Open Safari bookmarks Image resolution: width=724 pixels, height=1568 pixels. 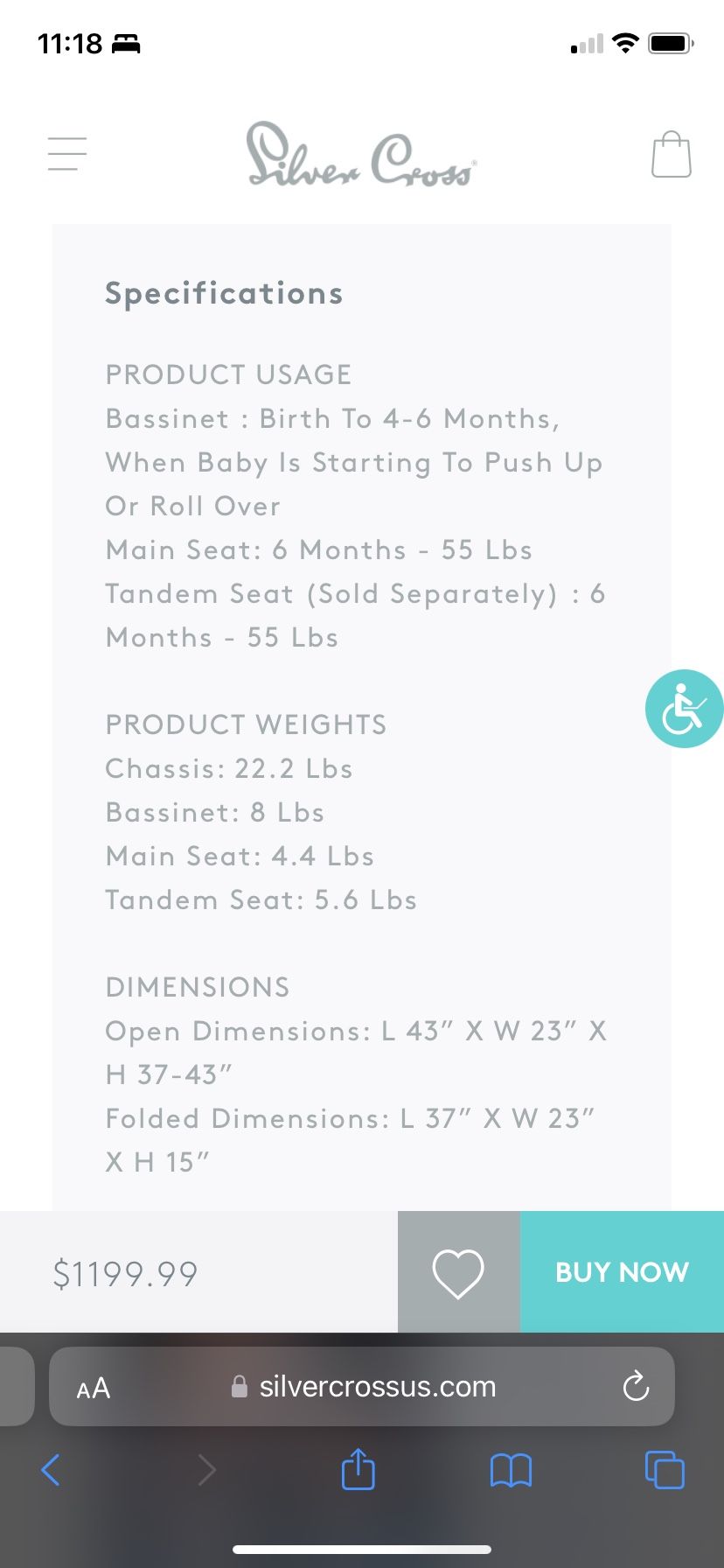tap(511, 1470)
